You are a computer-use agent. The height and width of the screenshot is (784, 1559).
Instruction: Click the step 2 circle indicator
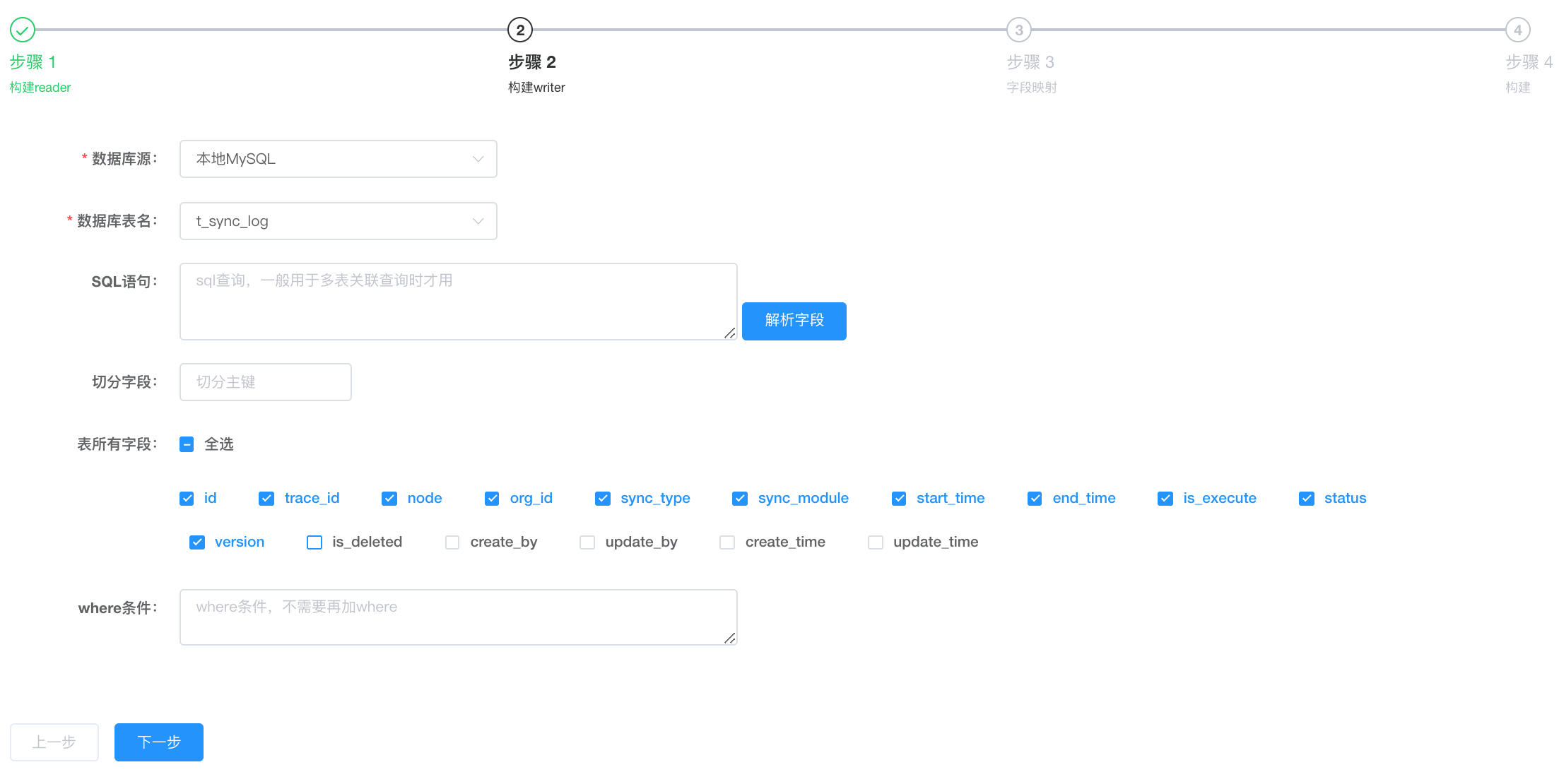pos(520,30)
